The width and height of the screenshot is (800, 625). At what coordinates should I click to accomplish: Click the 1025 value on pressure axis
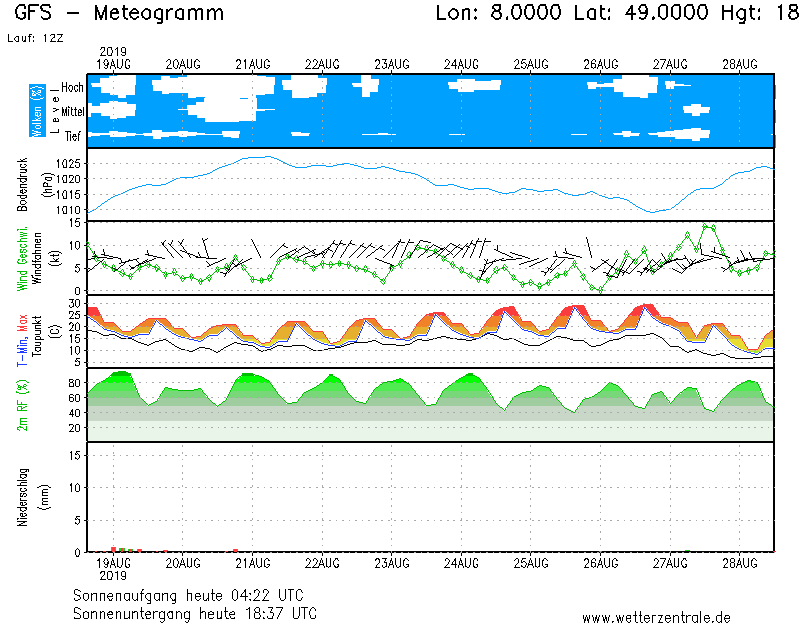pos(68,163)
